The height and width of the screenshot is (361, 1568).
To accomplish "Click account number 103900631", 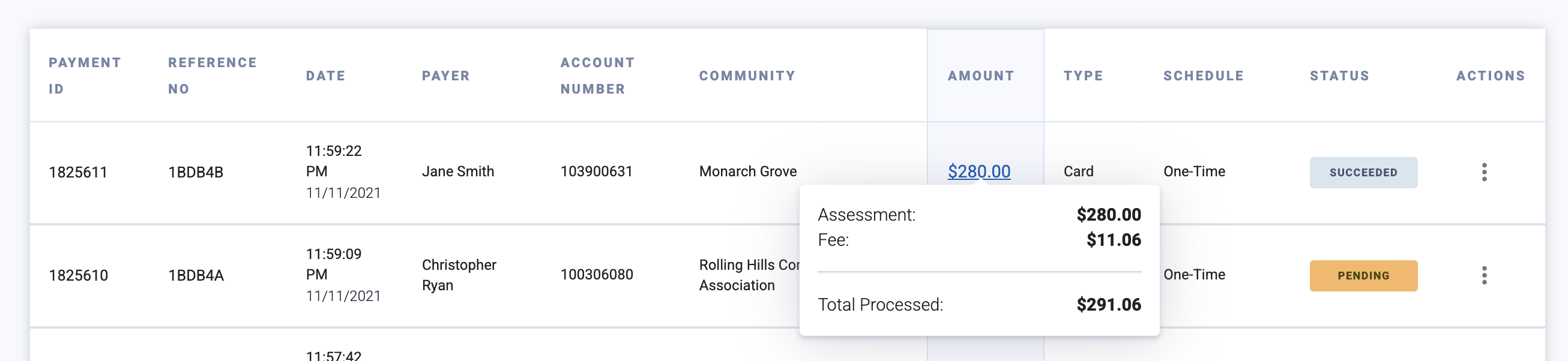I will coord(597,172).
